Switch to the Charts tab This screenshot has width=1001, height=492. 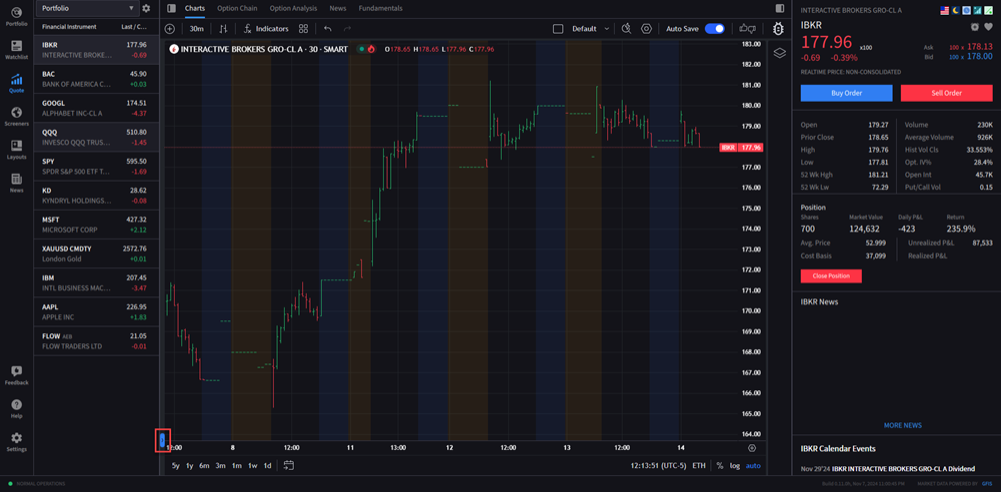[195, 8]
